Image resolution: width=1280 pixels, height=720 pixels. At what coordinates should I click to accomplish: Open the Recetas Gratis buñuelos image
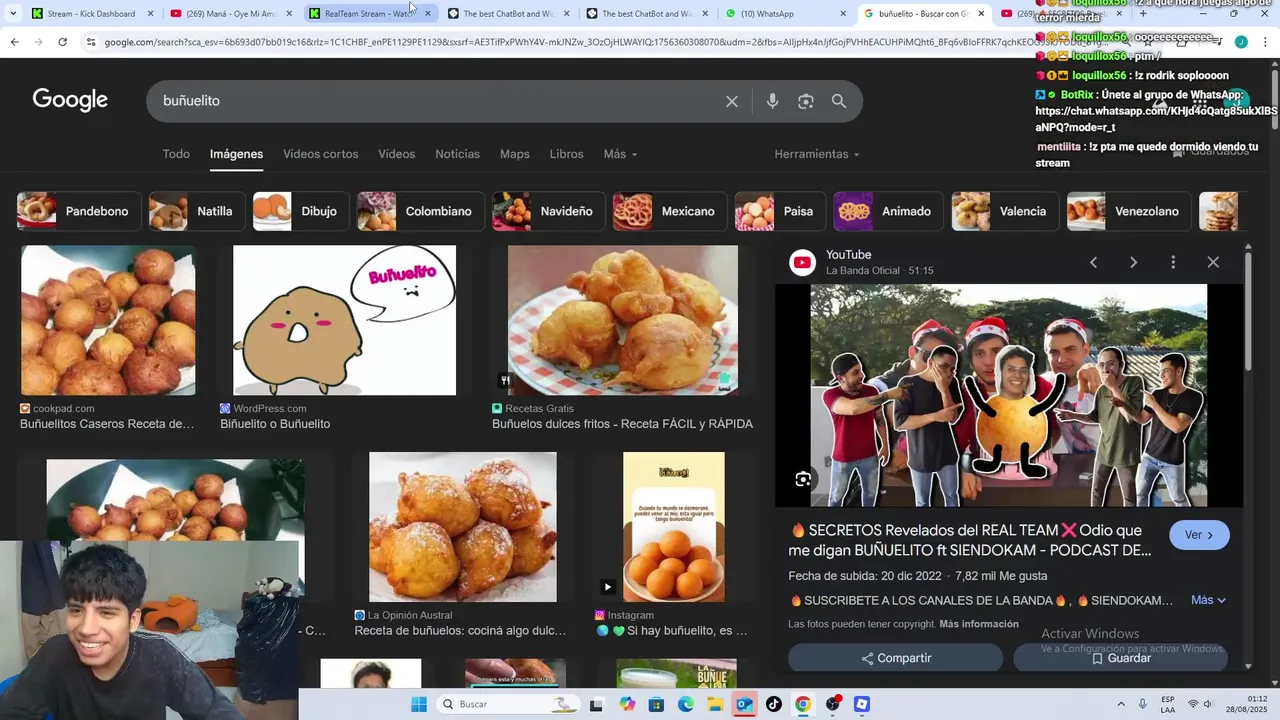622,320
